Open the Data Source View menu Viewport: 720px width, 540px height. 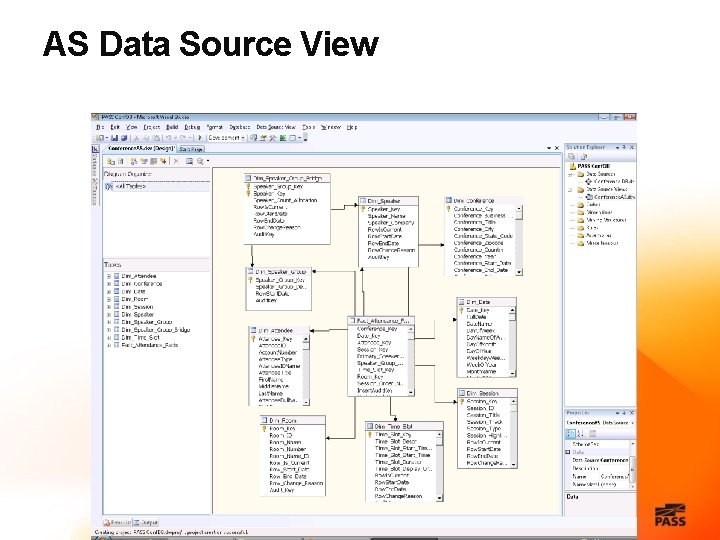coord(276,127)
